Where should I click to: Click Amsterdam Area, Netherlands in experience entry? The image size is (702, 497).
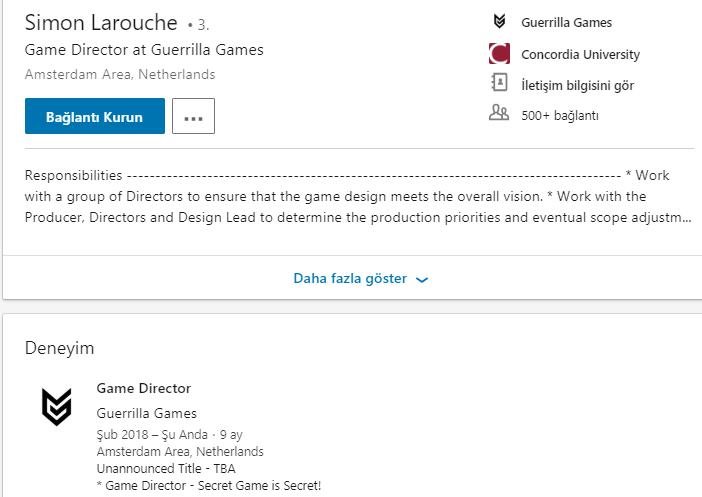coord(180,451)
